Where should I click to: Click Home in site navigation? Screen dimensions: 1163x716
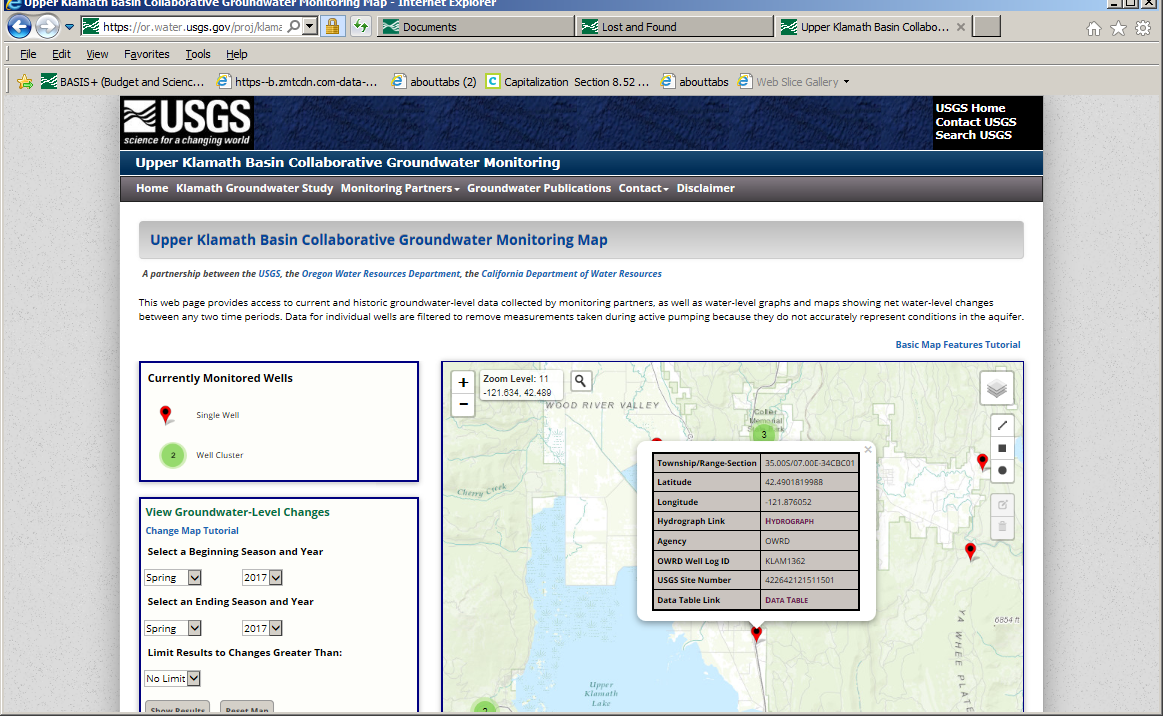[x=152, y=188]
